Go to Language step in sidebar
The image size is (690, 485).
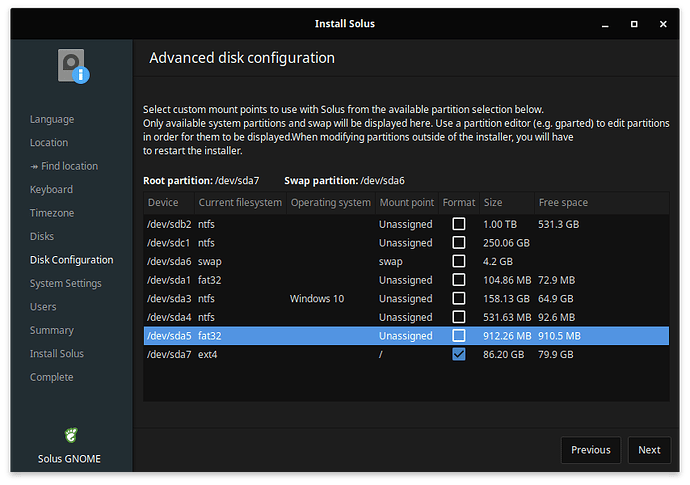(52, 119)
